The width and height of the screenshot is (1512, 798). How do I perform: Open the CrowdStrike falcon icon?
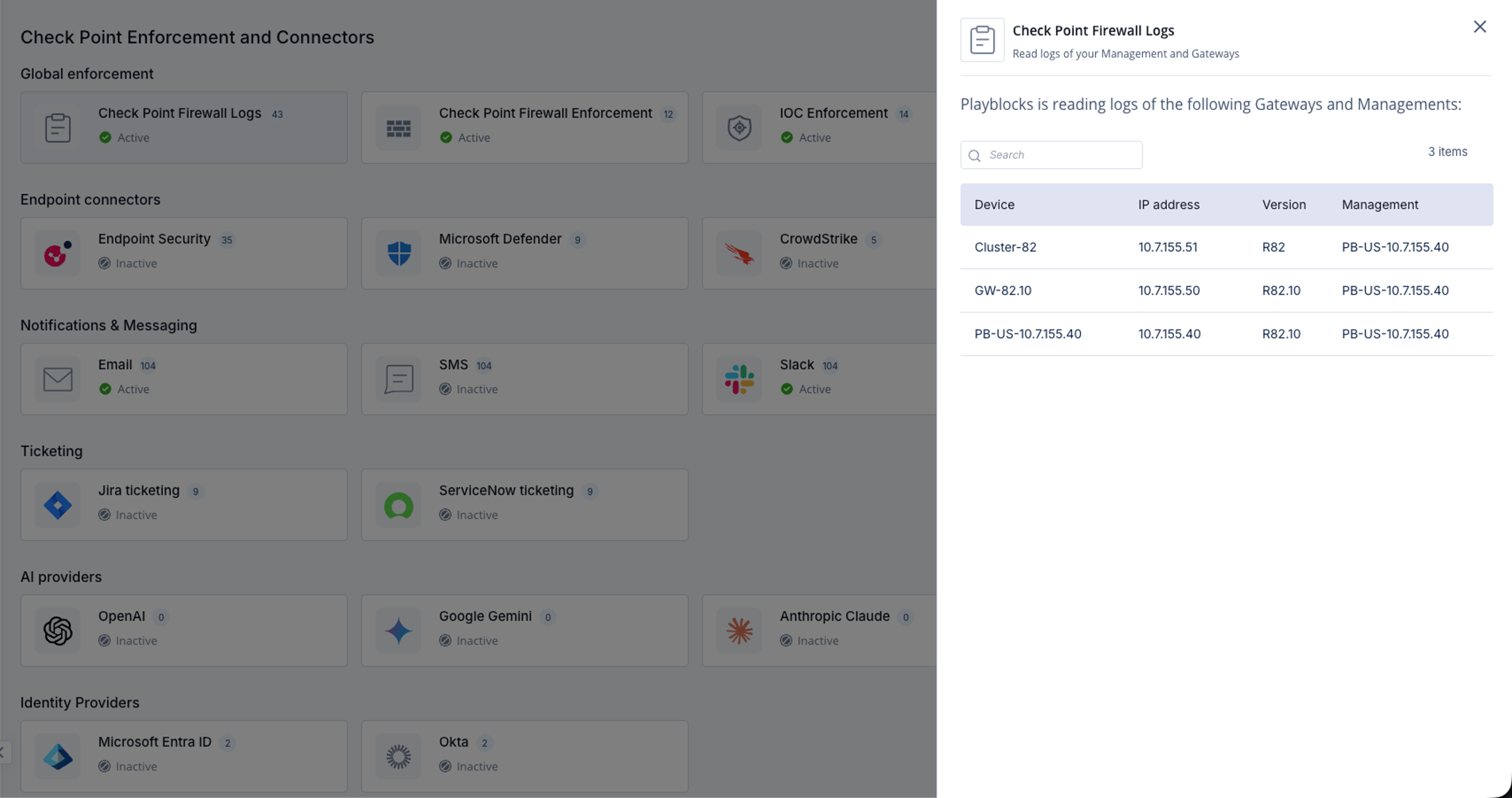click(x=739, y=254)
